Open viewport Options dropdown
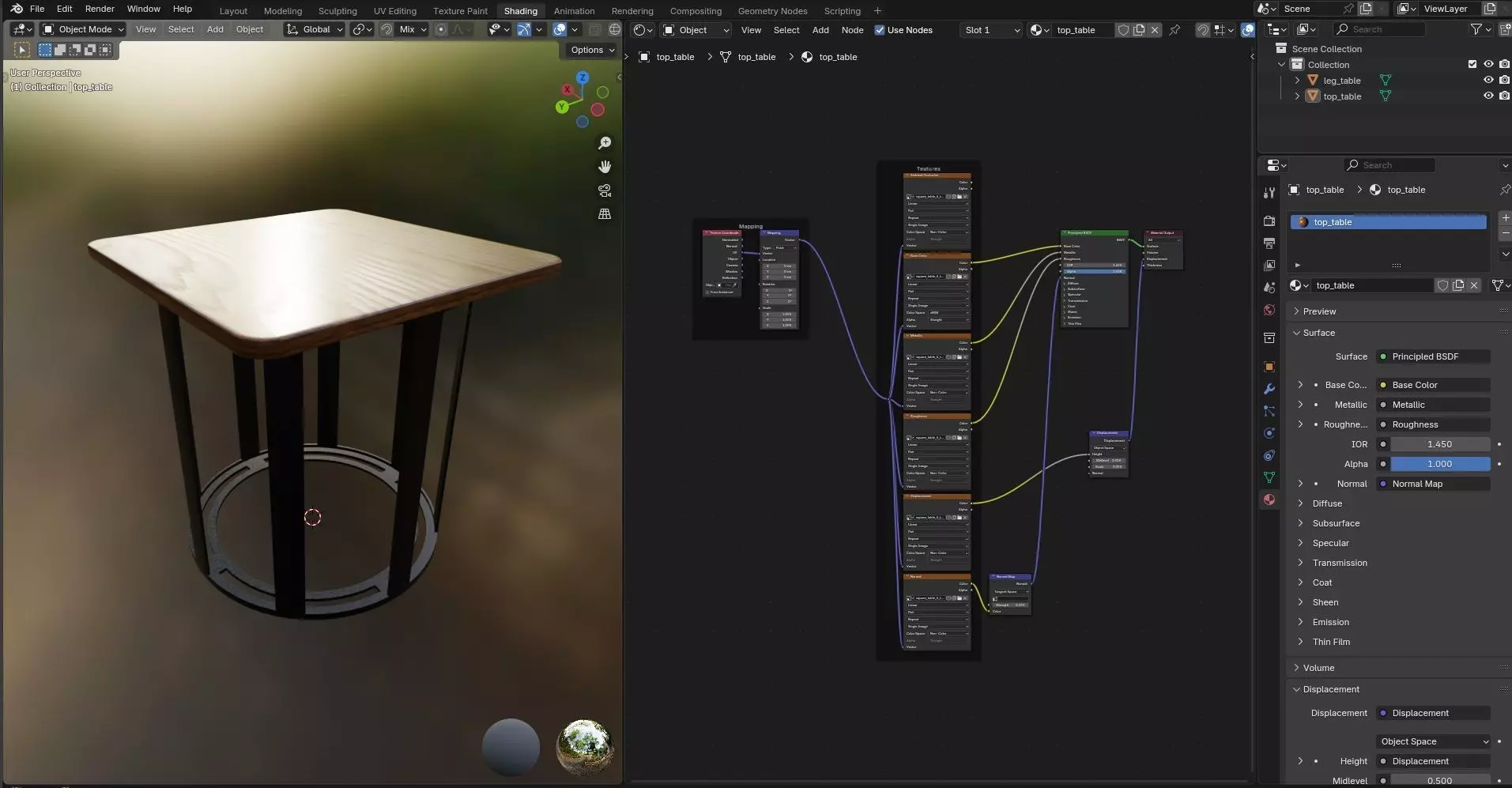The height and width of the screenshot is (788, 1512). (x=593, y=50)
